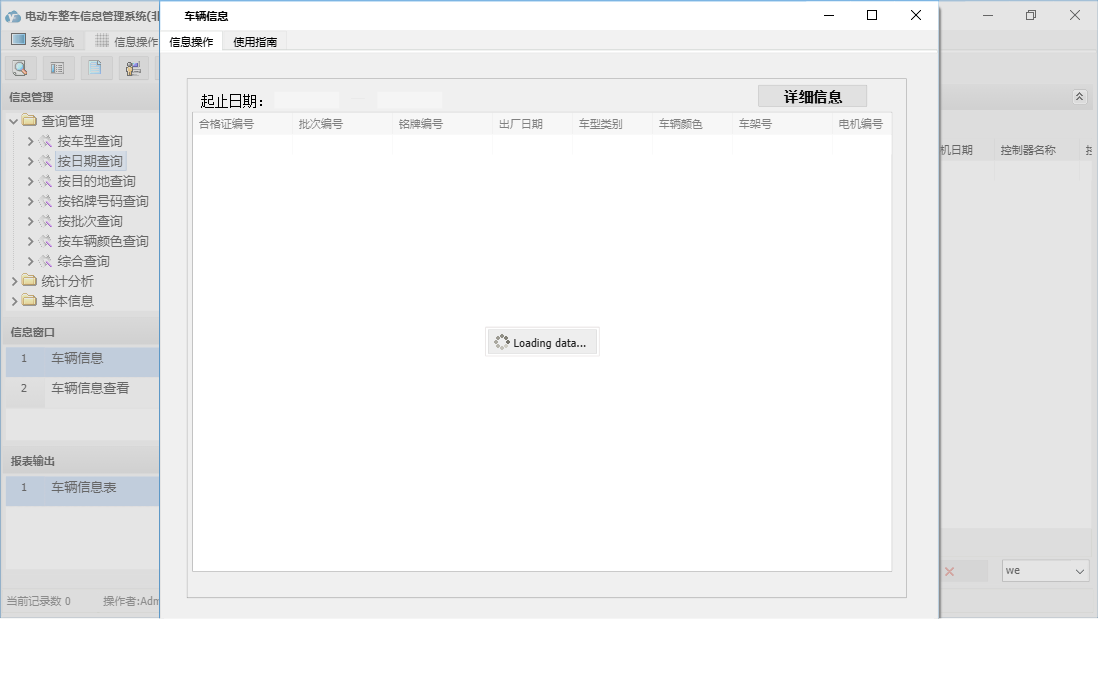The height and width of the screenshot is (675, 1098).
Task: Click the grid icon on 信息操作 tab
Action: pos(103,40)
